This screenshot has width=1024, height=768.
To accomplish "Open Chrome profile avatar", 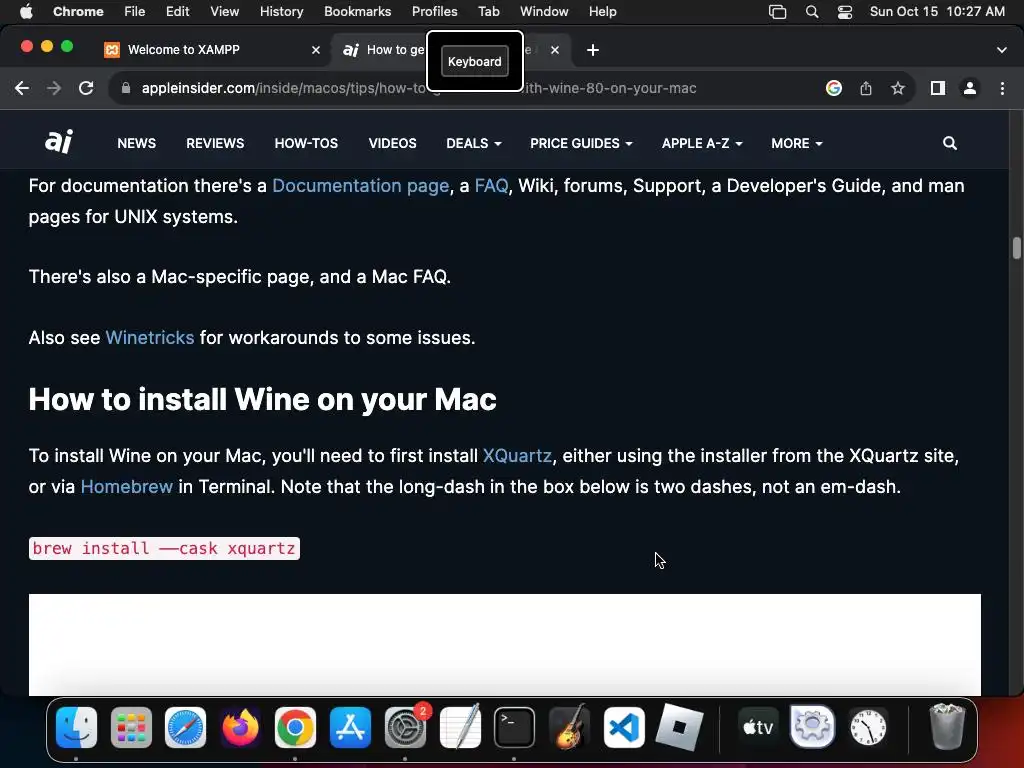I will pyautogui.click(x=970, y=88).
